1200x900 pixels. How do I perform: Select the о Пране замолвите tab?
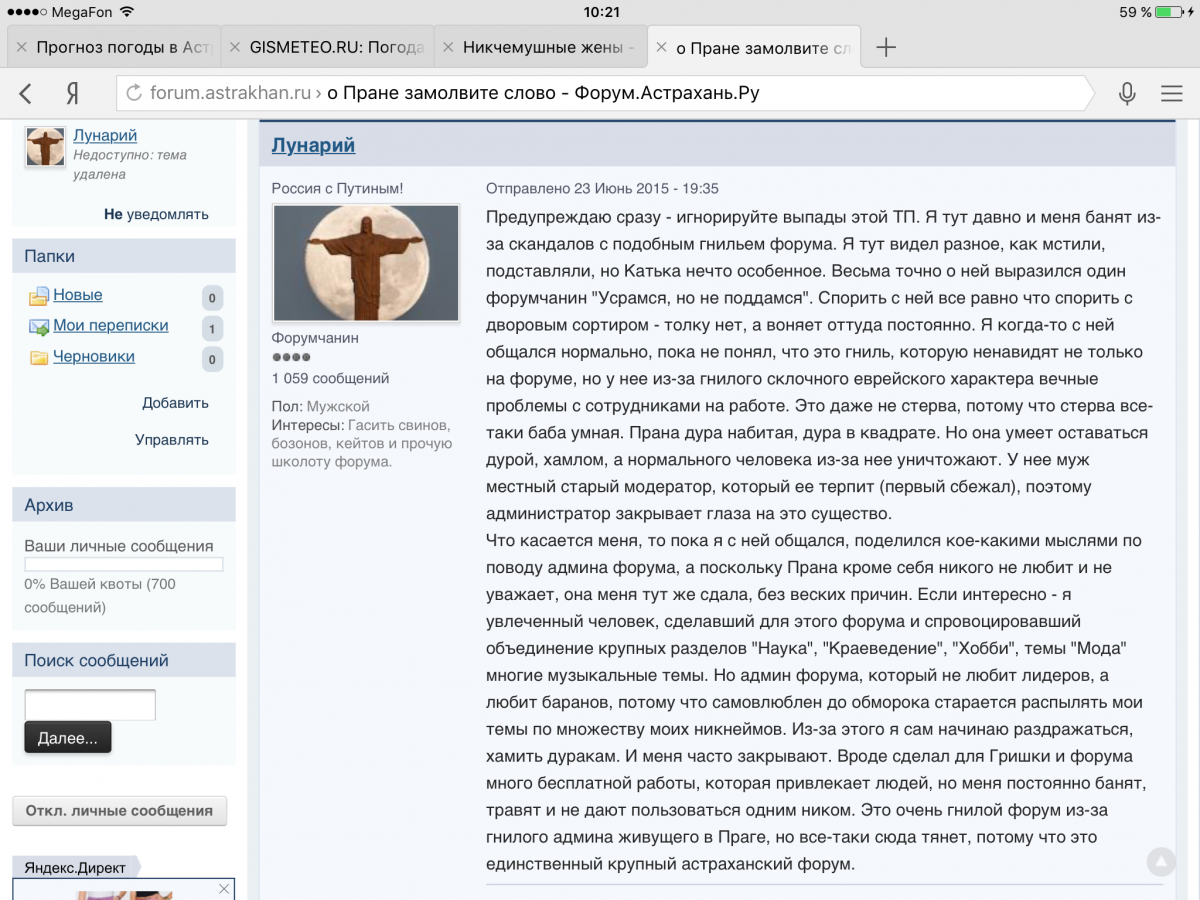(755, 47)
